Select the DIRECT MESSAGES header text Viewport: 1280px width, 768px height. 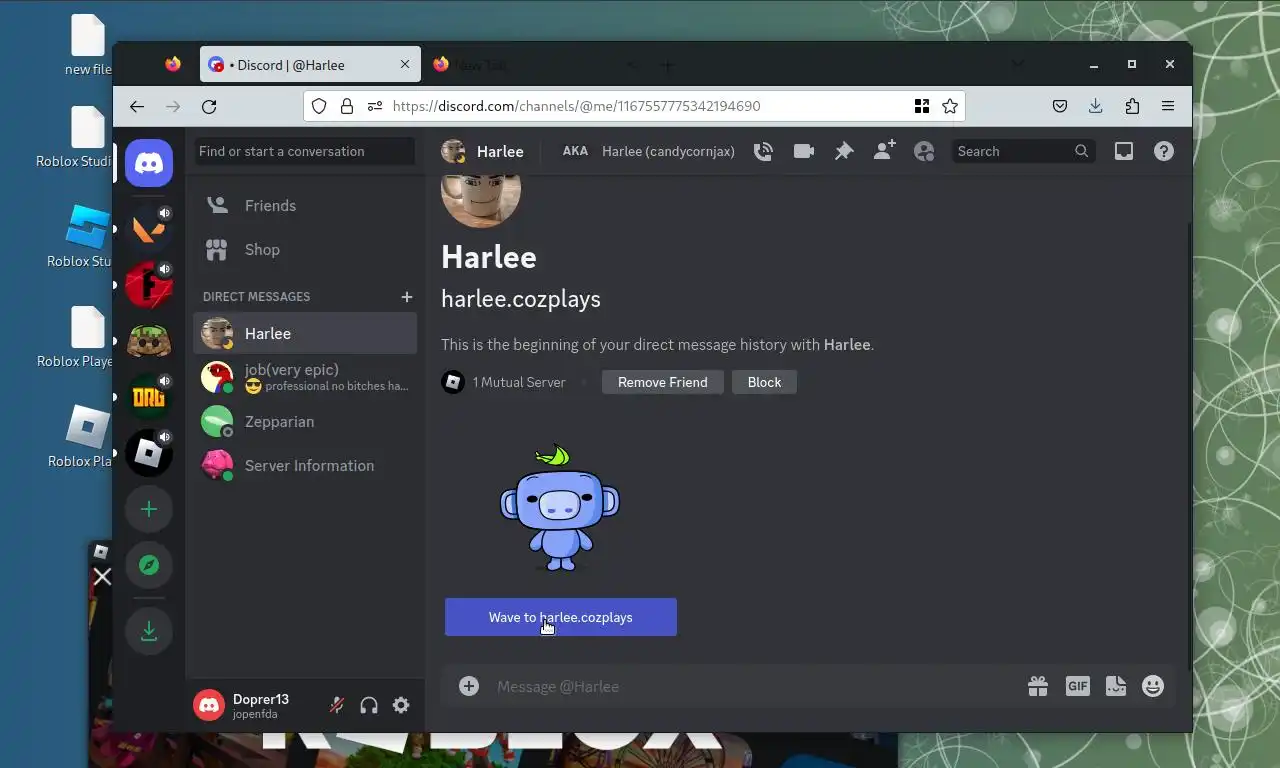click(256, 296)
